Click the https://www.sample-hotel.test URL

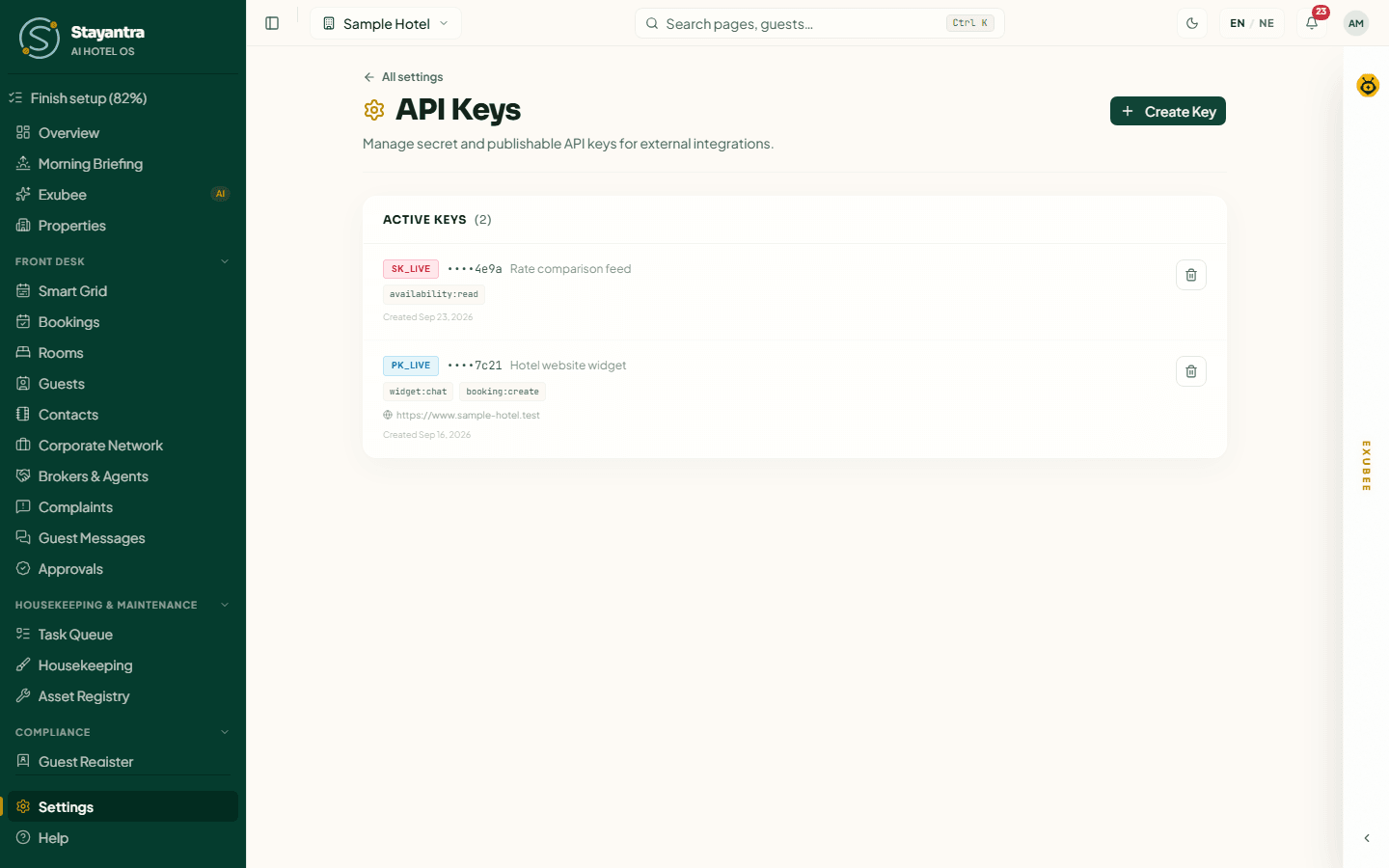[468, 416]
